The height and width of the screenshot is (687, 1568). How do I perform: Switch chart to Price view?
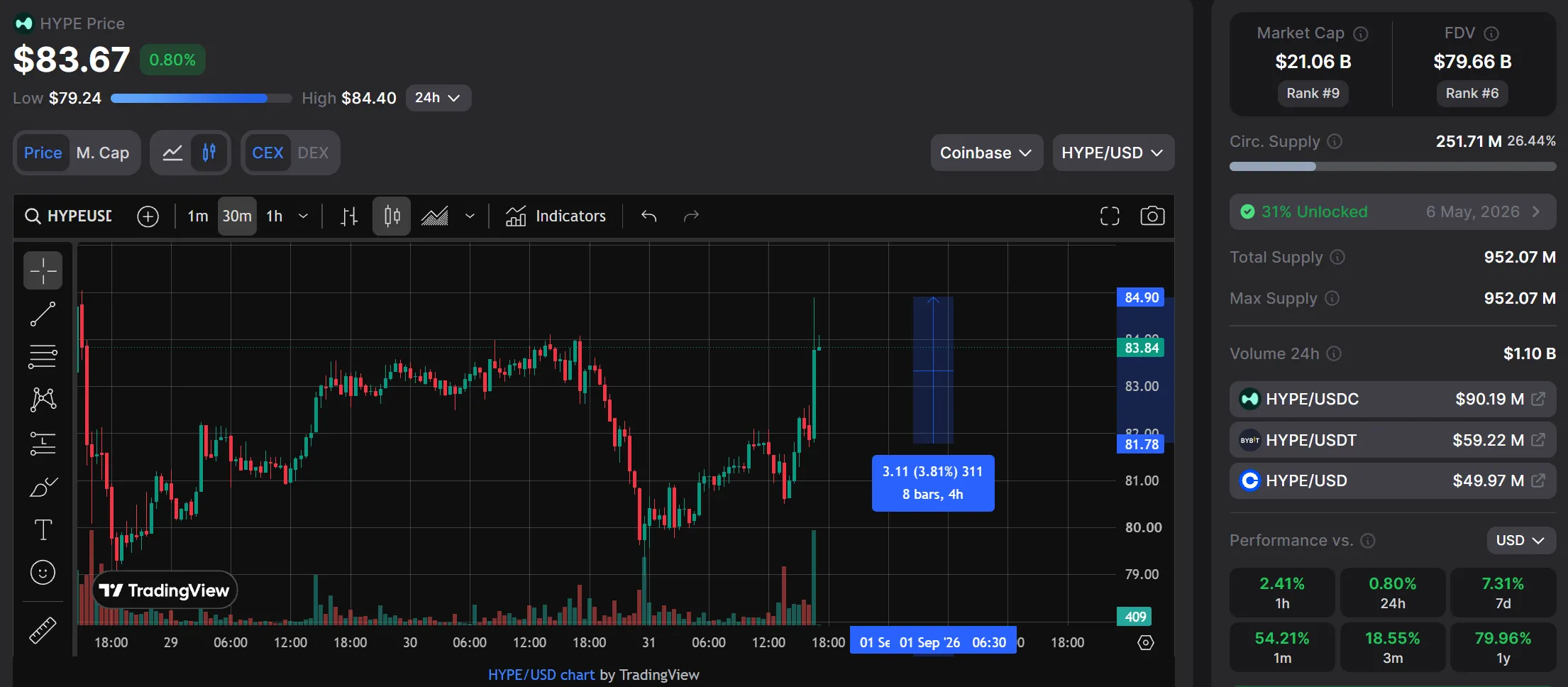43,153
